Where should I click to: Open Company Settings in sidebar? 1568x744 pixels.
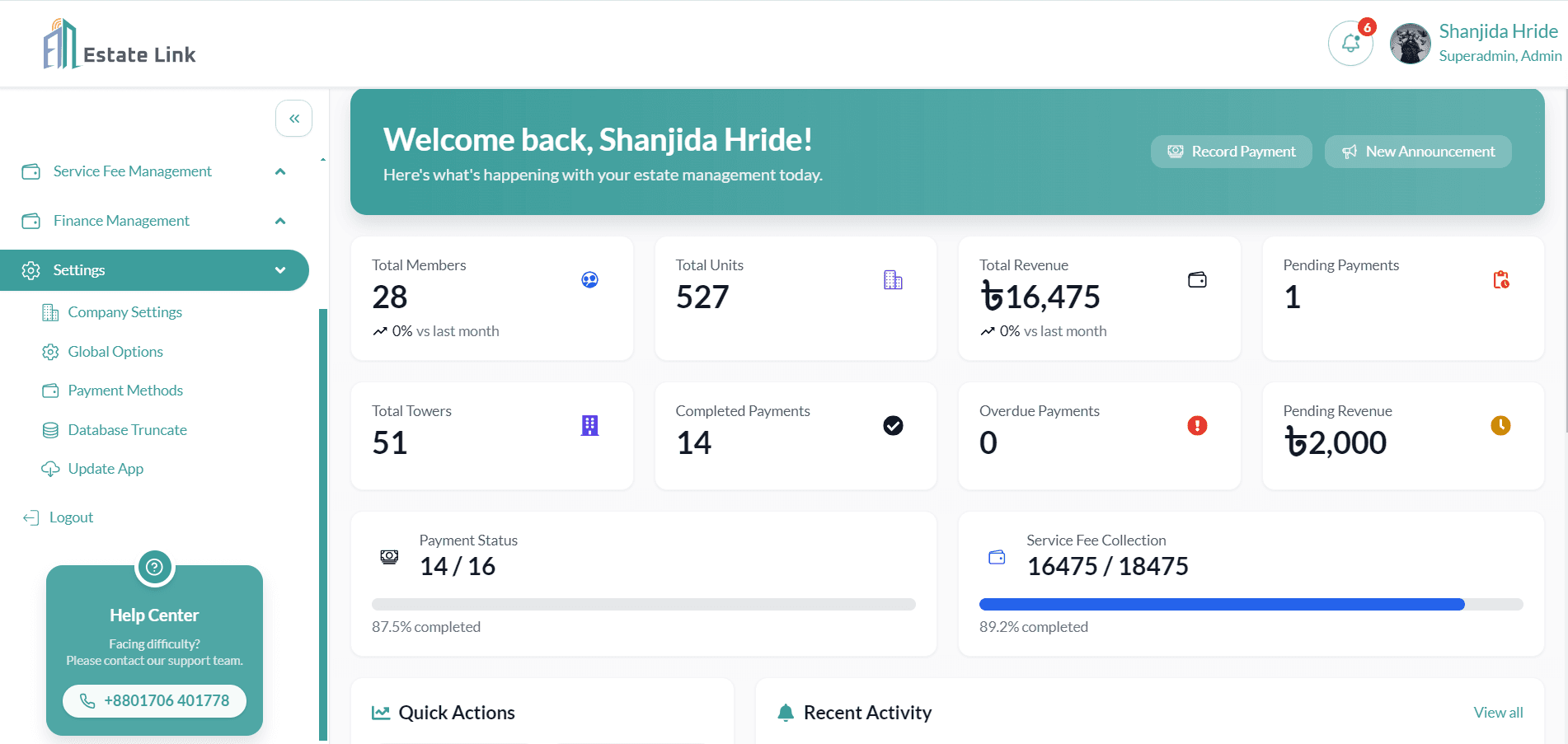tap(124, 312)
